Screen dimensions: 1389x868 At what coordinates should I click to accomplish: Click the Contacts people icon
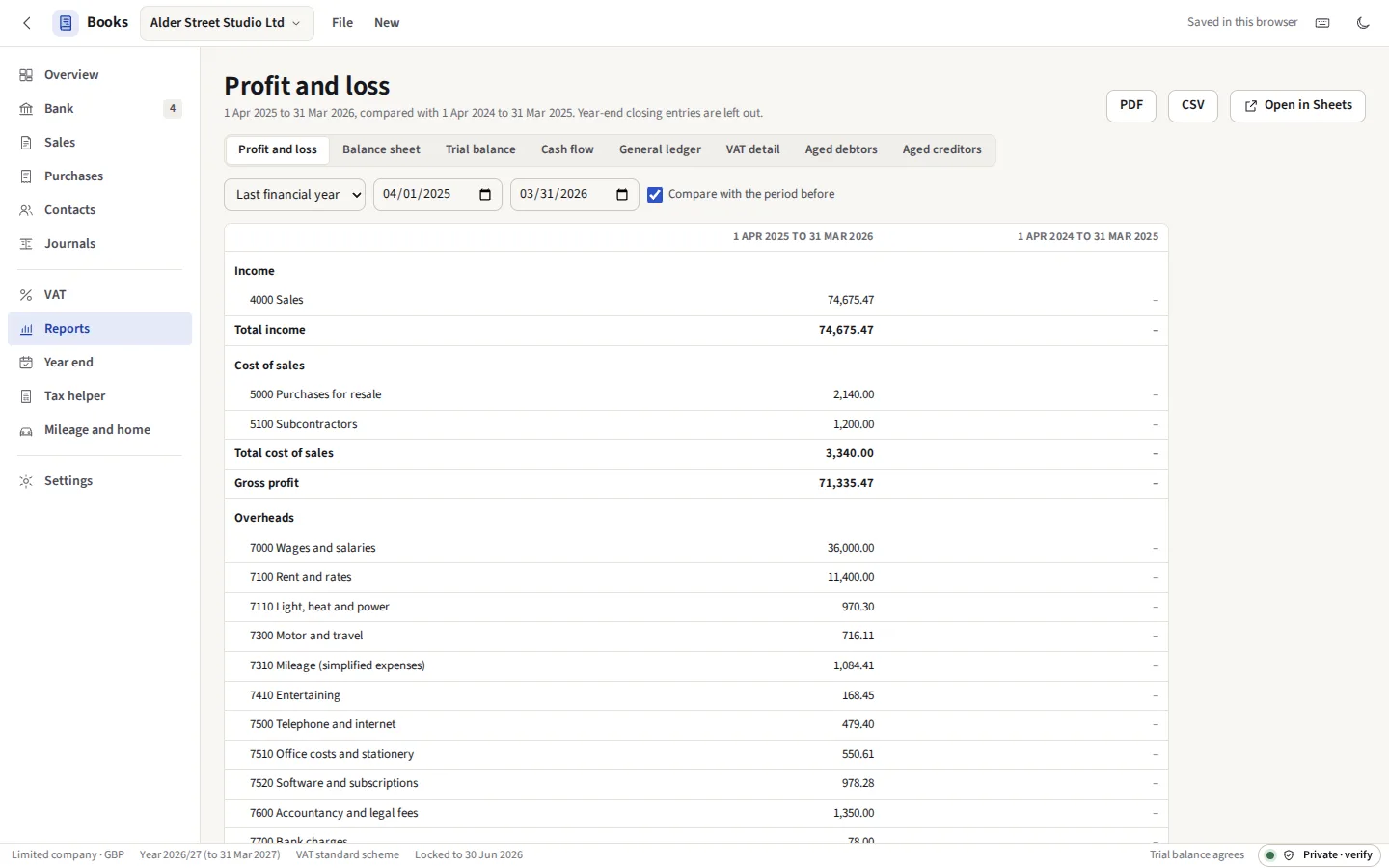[26, 210]
